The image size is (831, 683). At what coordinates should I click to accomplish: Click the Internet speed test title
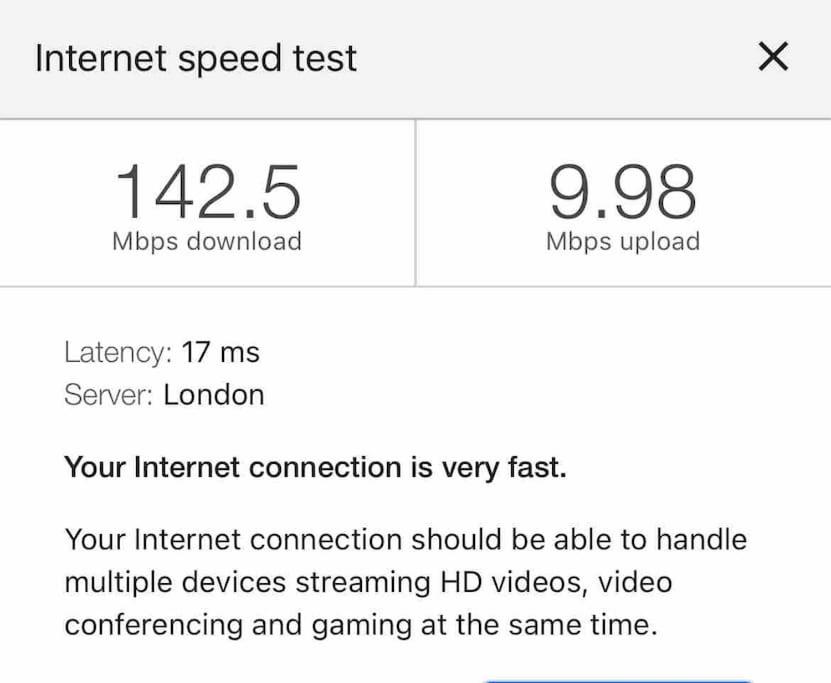click(x=196, y=58)
